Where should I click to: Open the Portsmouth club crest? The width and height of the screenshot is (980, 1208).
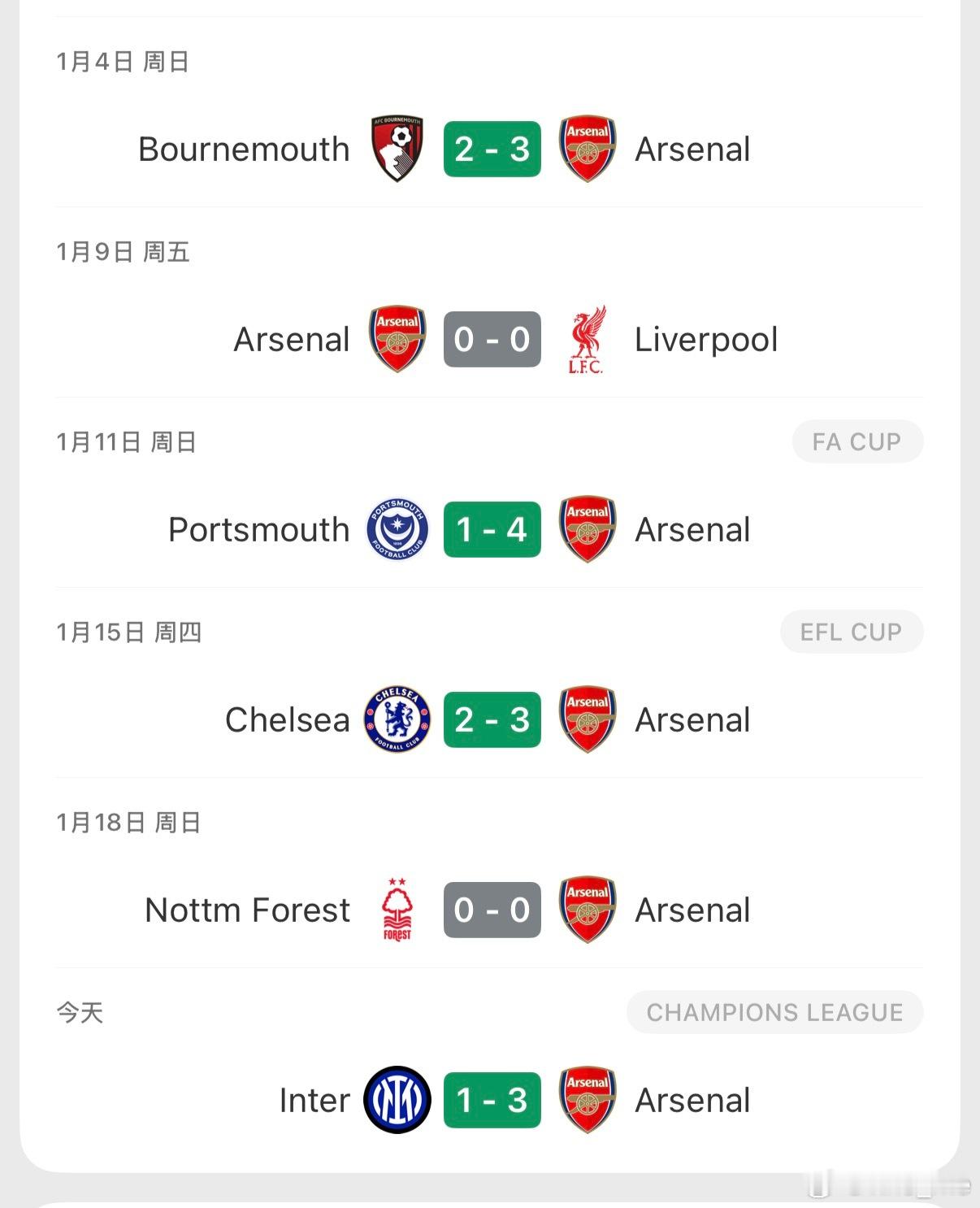coord(397,530)
